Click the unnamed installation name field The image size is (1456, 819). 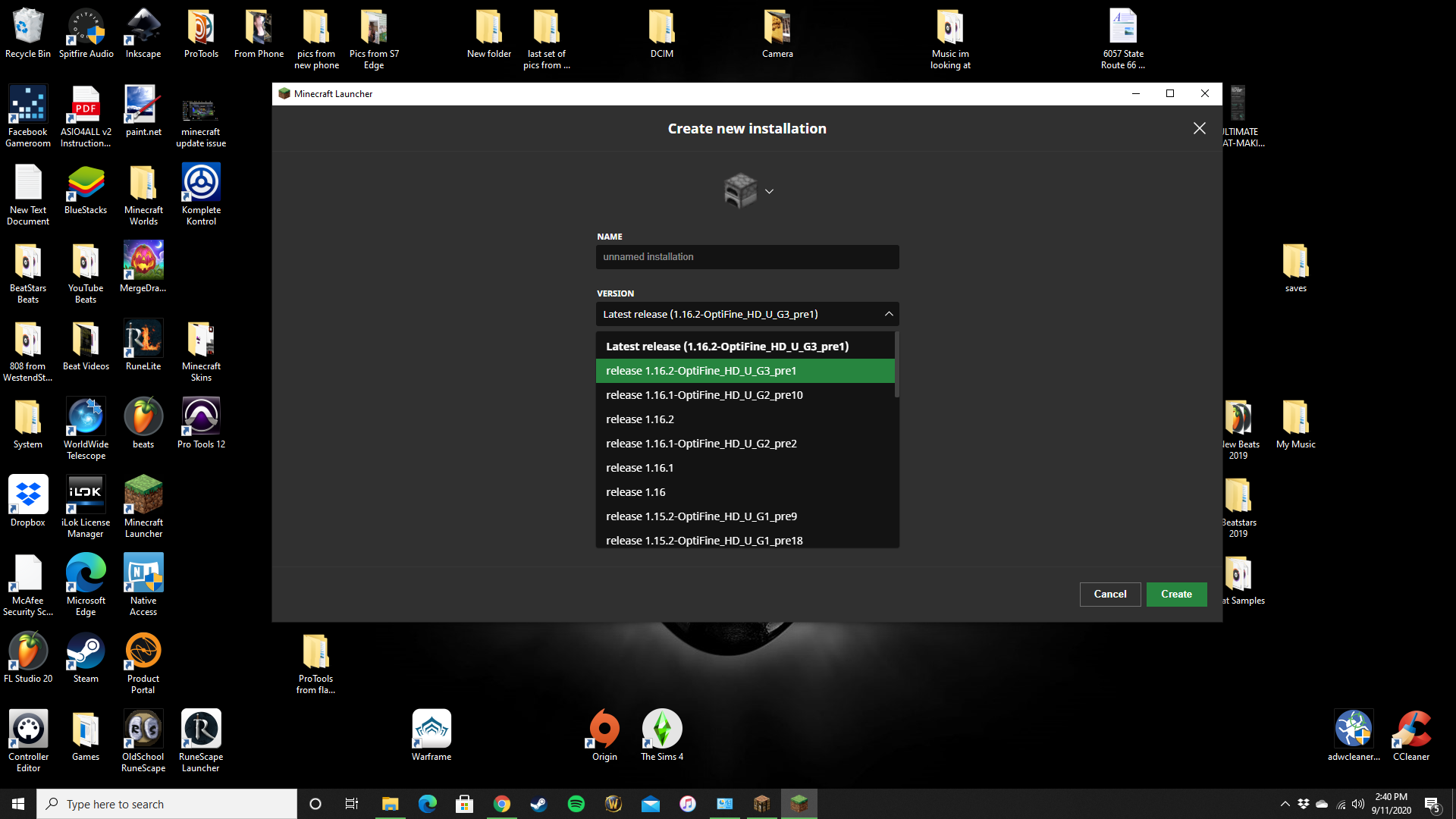[747, 257]
